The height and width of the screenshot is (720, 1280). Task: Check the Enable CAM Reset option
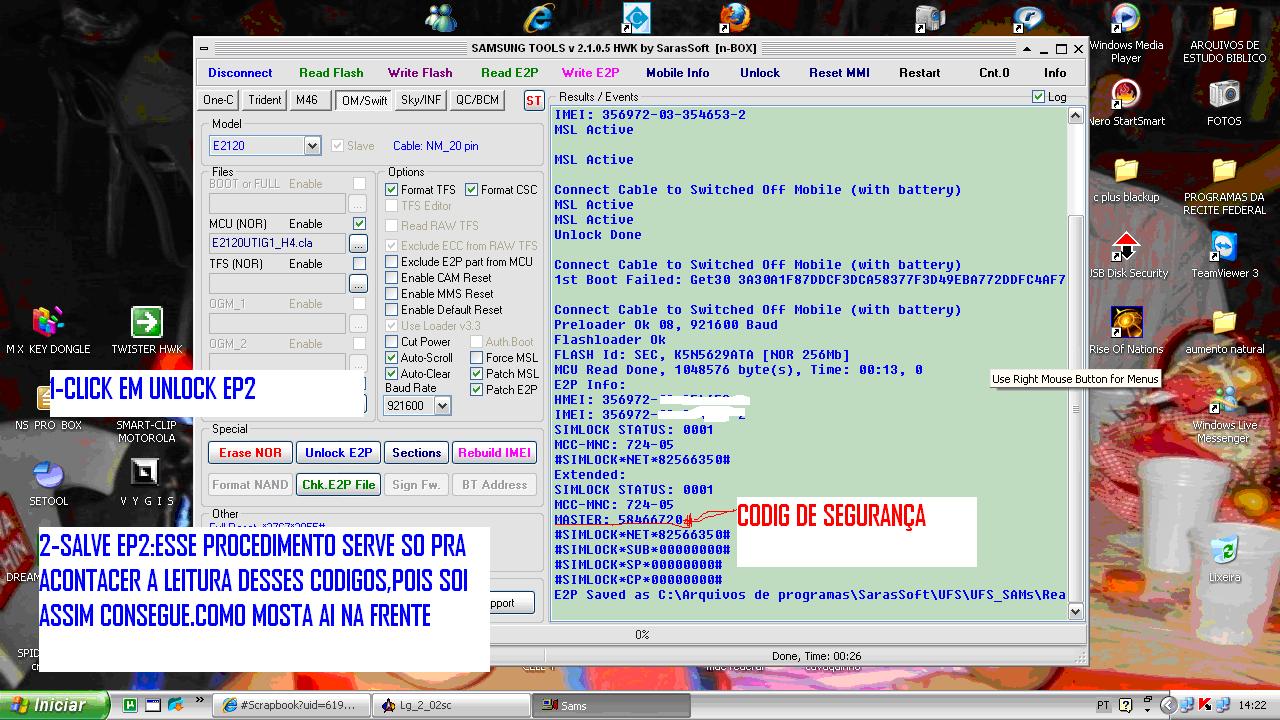391,278
